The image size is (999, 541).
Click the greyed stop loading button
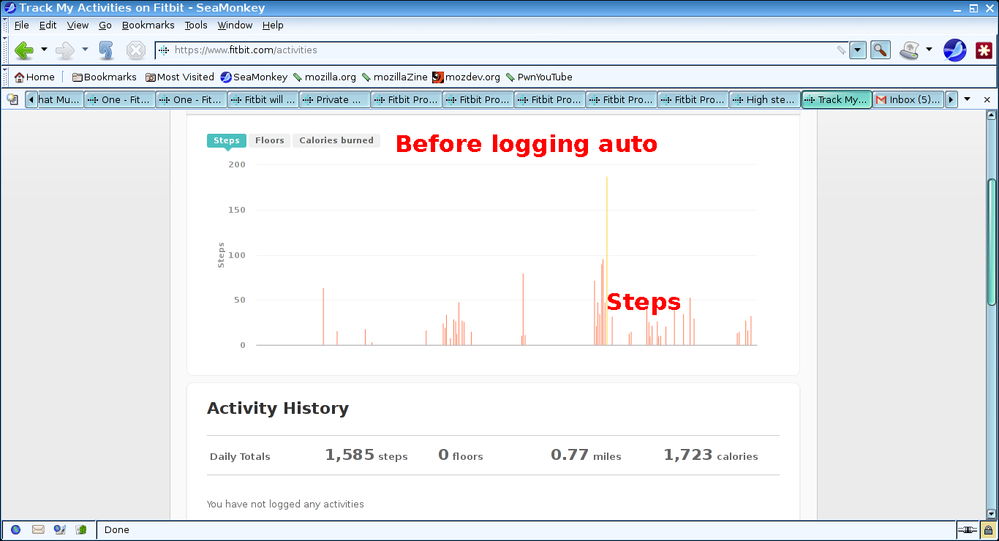click(x=136, y=50)
